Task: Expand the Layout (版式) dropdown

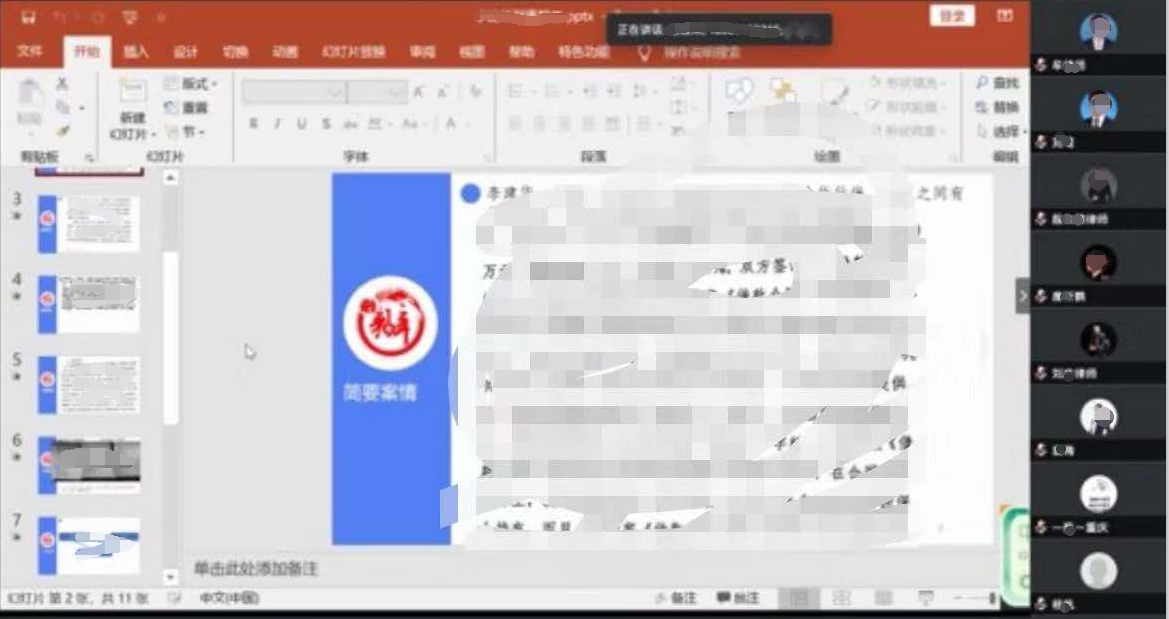Action: (190, 84)
